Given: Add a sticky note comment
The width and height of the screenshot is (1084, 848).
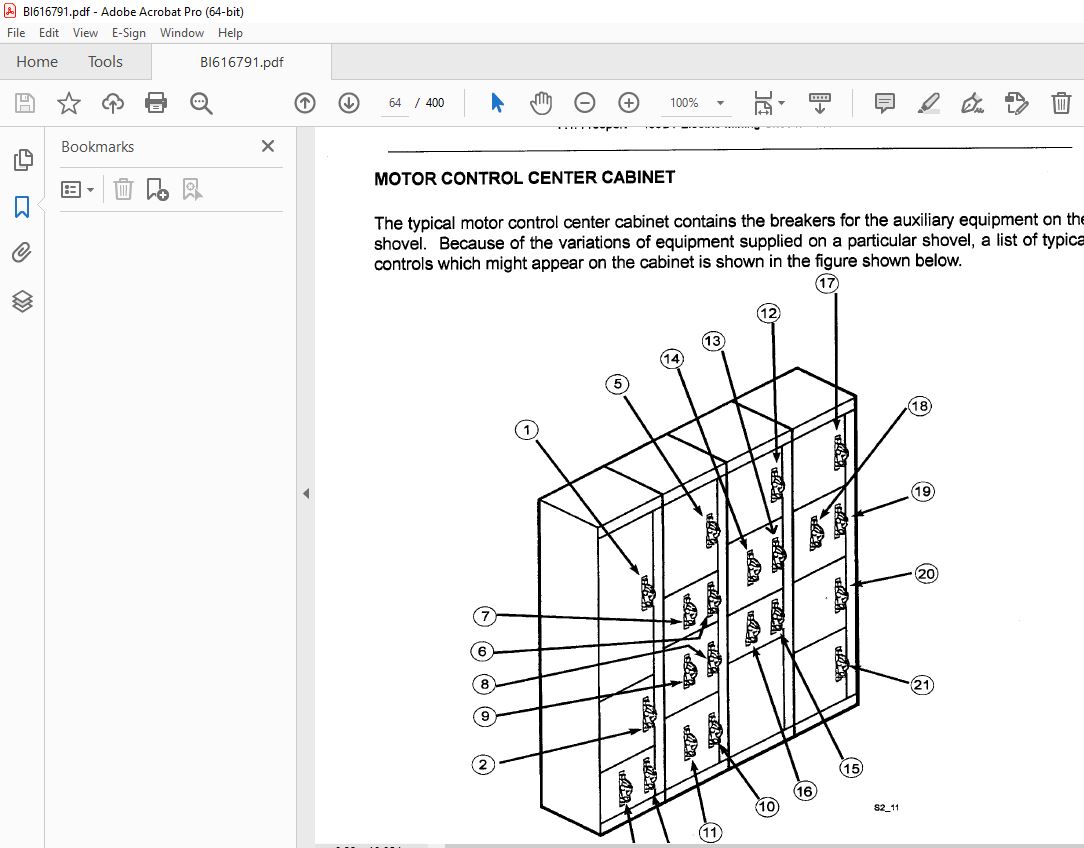Looking at the screenshot, I should tap(884, 103).
